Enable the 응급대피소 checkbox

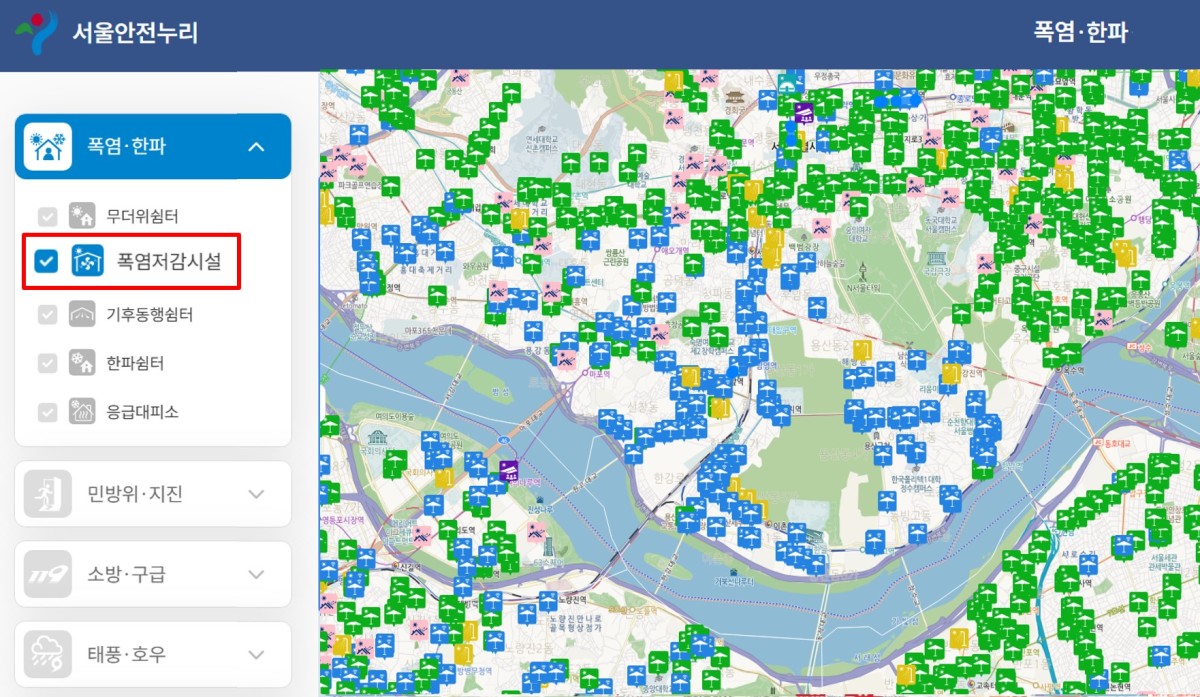pos(46,411)
